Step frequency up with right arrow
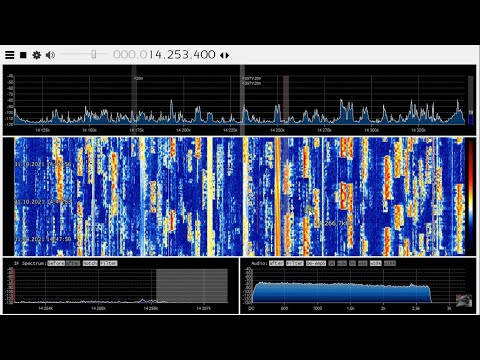480x360 pixels. (227, 55)
